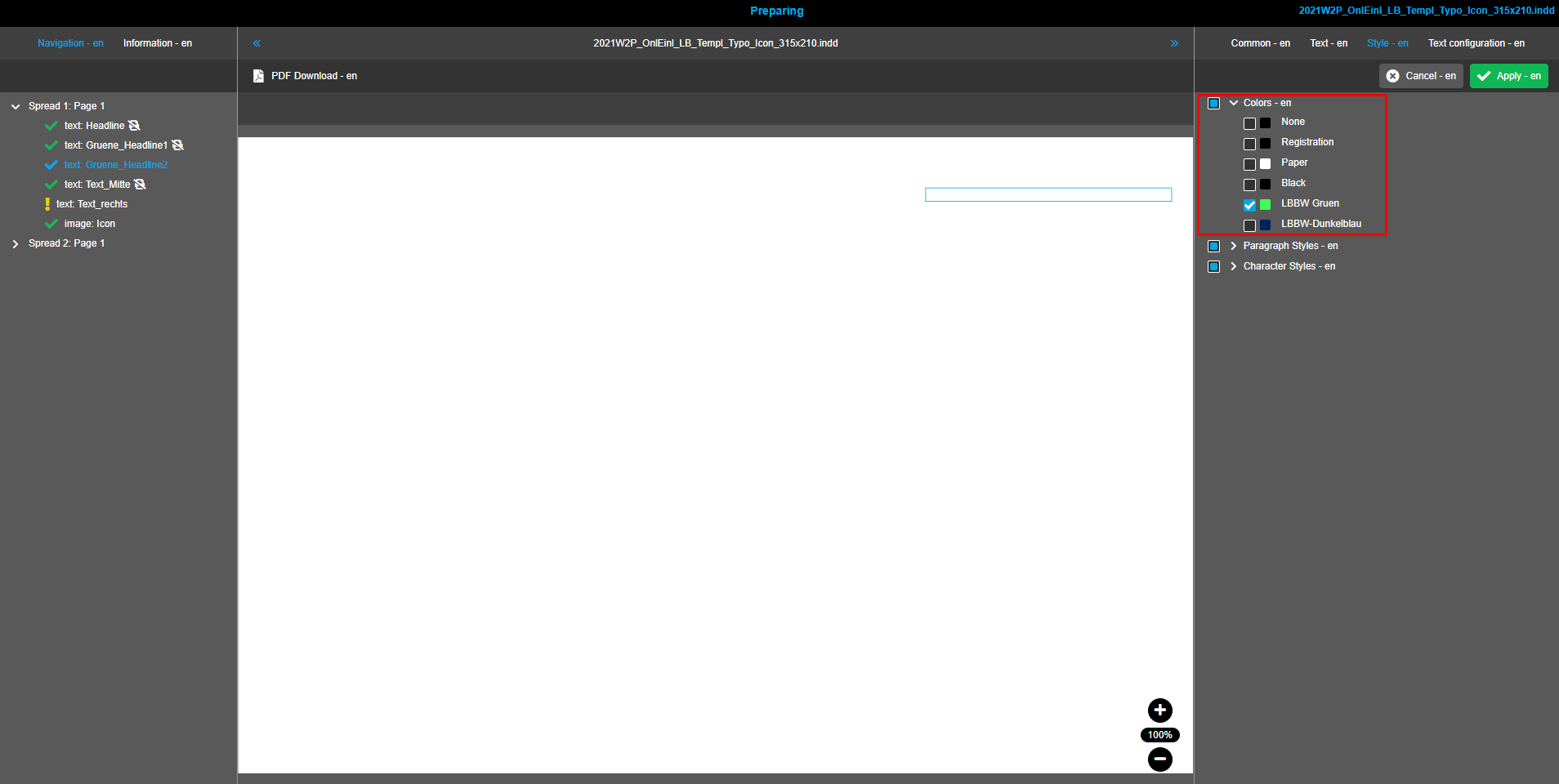The height and width of the screenshot is (784, 1559).
Task: Click yellow warning icon beside Text_rechts
Action: click(47, 204)
